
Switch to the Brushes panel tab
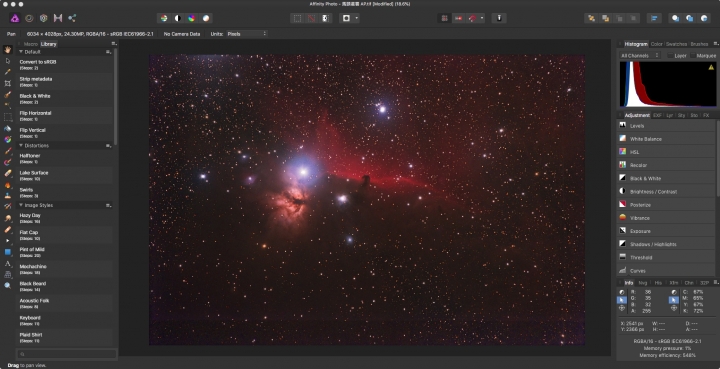click(699, 44)
